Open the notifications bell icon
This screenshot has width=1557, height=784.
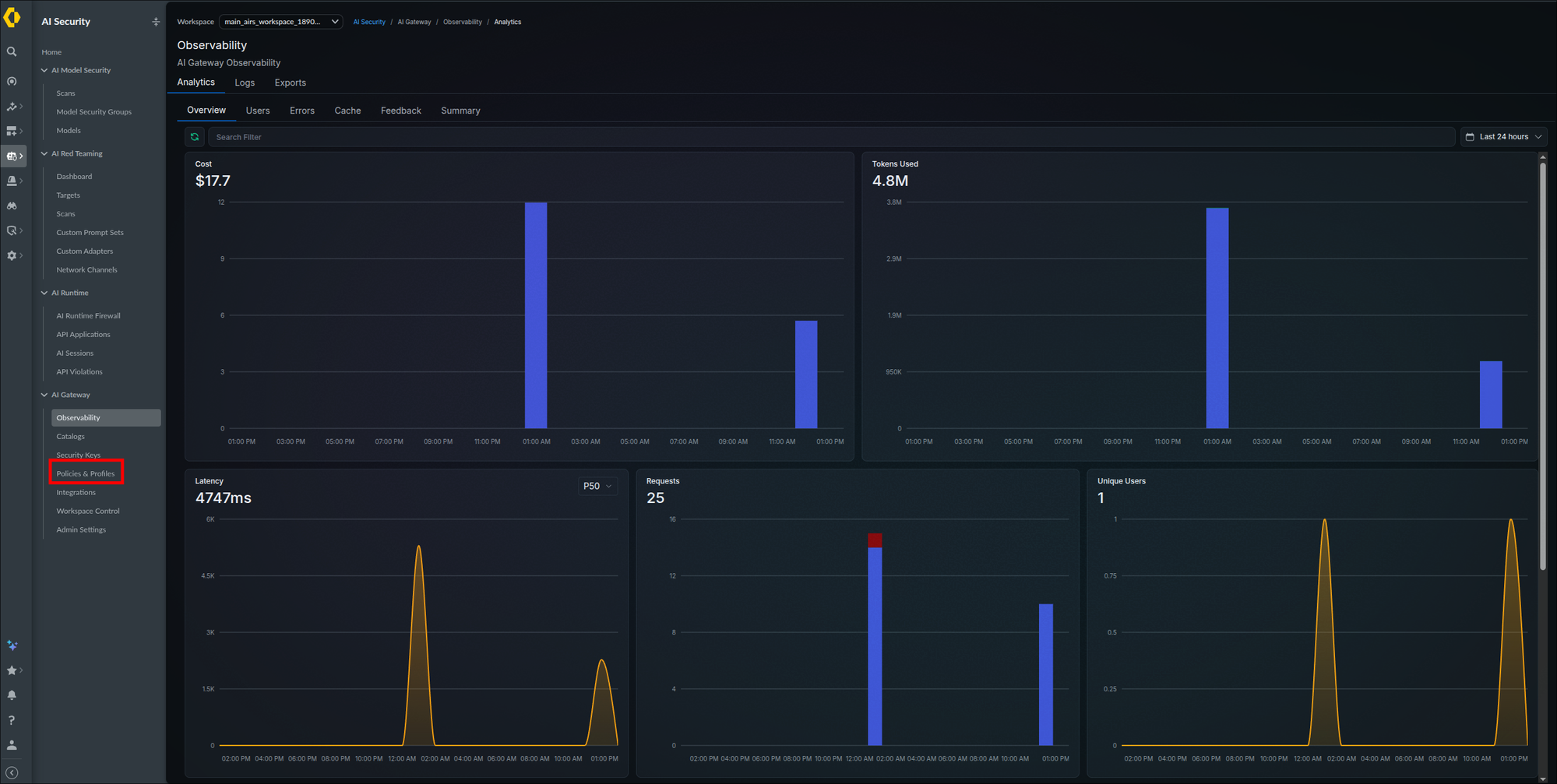(12, 695)
